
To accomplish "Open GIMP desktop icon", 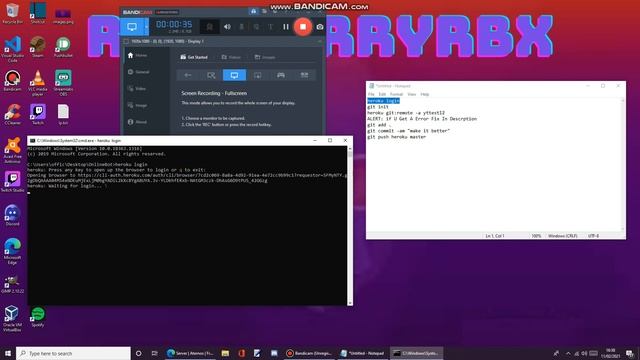I will pos(12,284).
